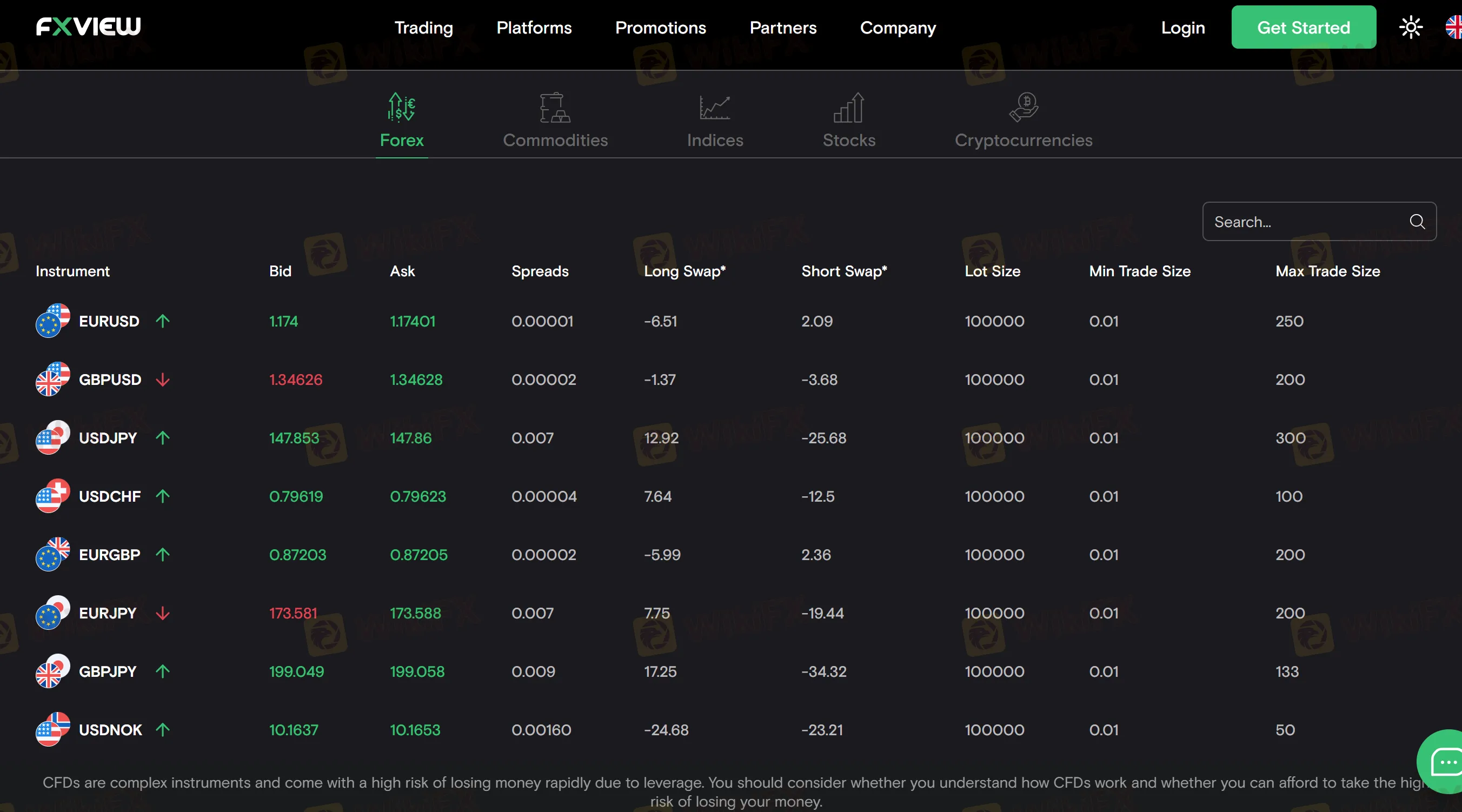Click the EURGBP bid 0.87203
Image resolution: width=1462 pixels, height=812 pixels.
coord(297,555)
